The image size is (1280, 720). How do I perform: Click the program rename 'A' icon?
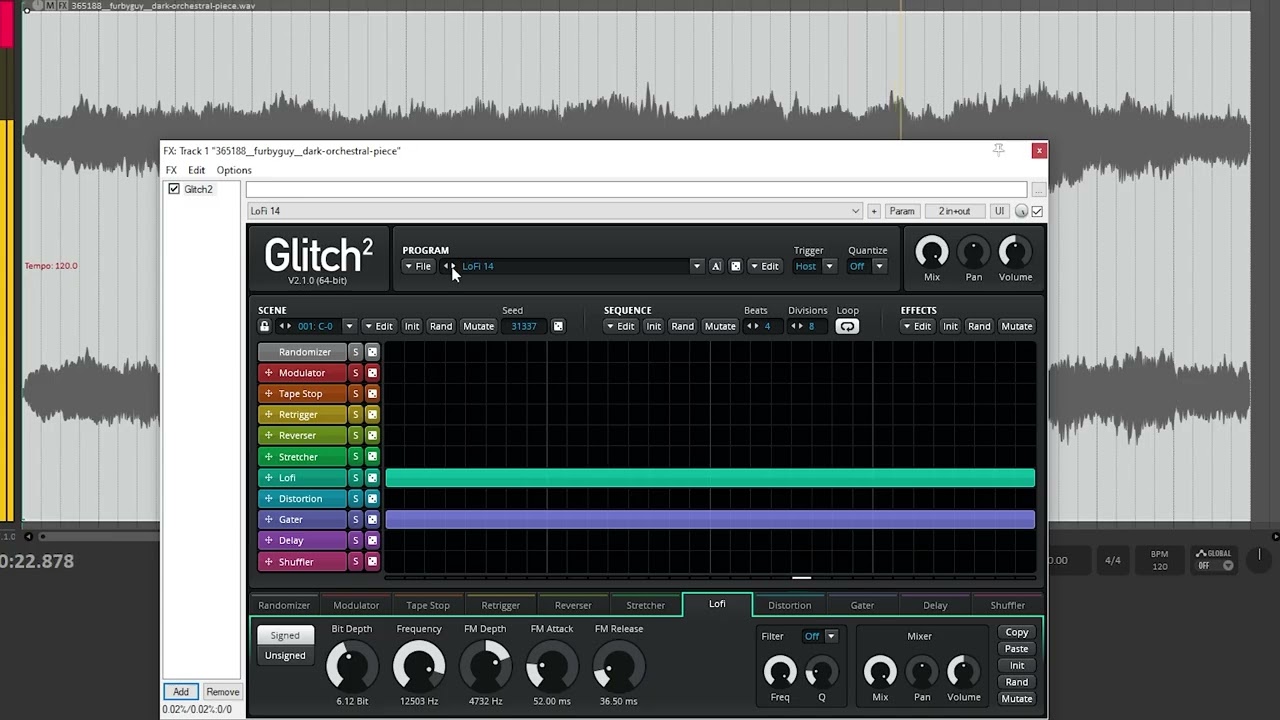coord(716,266)
